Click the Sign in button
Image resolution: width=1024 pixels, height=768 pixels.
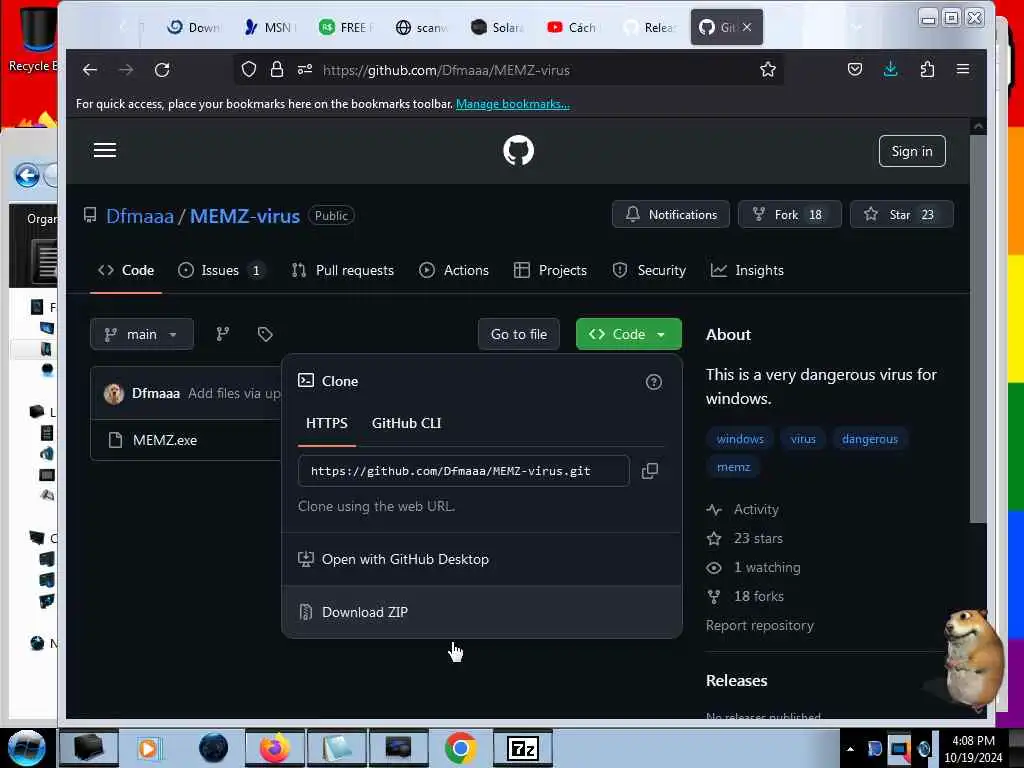912,152
